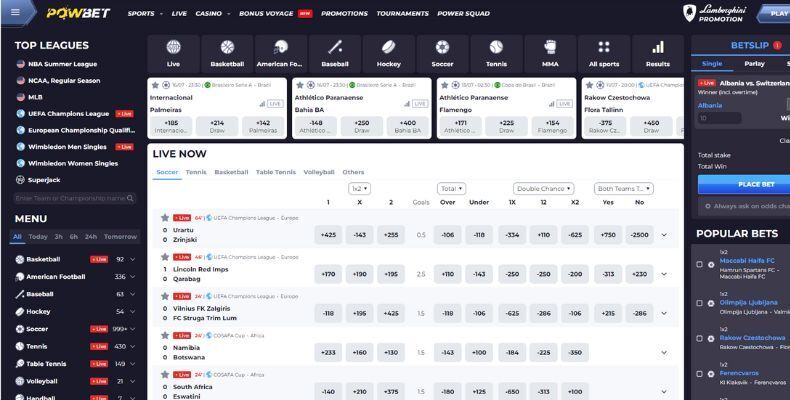Select the Basketball icon tile
790x400 pixels.
(x=227, y=54)
